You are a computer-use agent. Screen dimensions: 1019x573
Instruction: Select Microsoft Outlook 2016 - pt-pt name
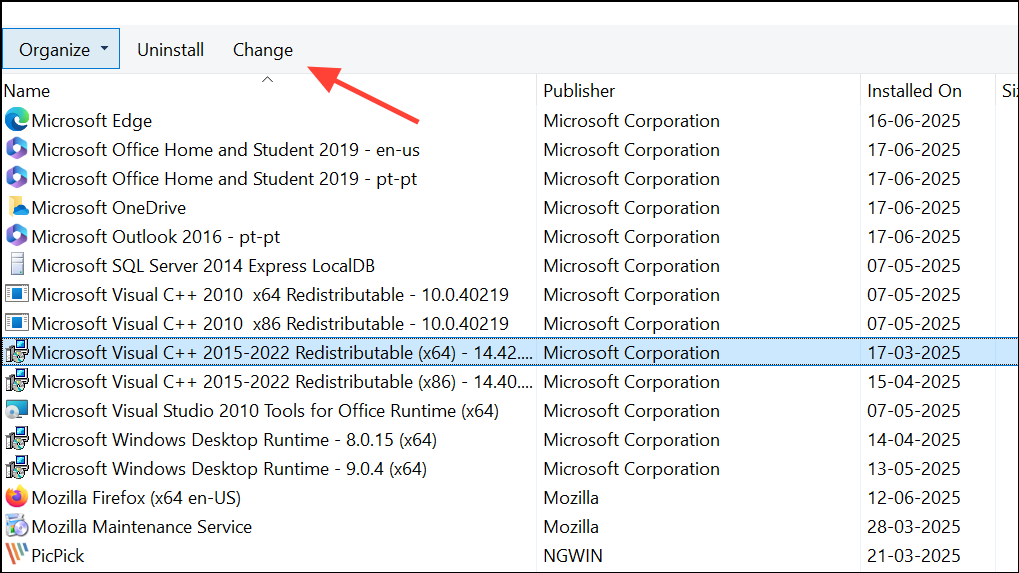pyautogui.click(x=155, y=237)
